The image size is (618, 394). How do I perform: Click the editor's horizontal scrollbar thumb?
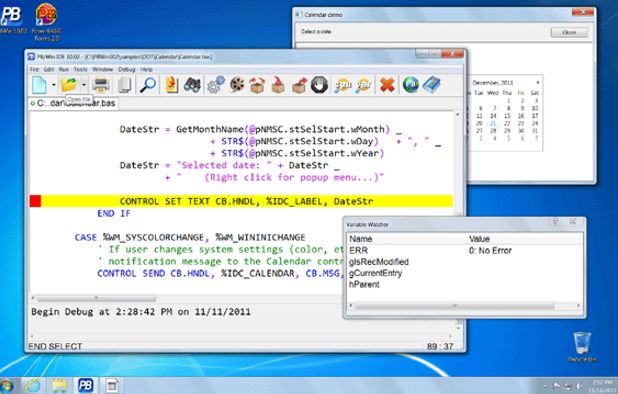tap(96, 298)
